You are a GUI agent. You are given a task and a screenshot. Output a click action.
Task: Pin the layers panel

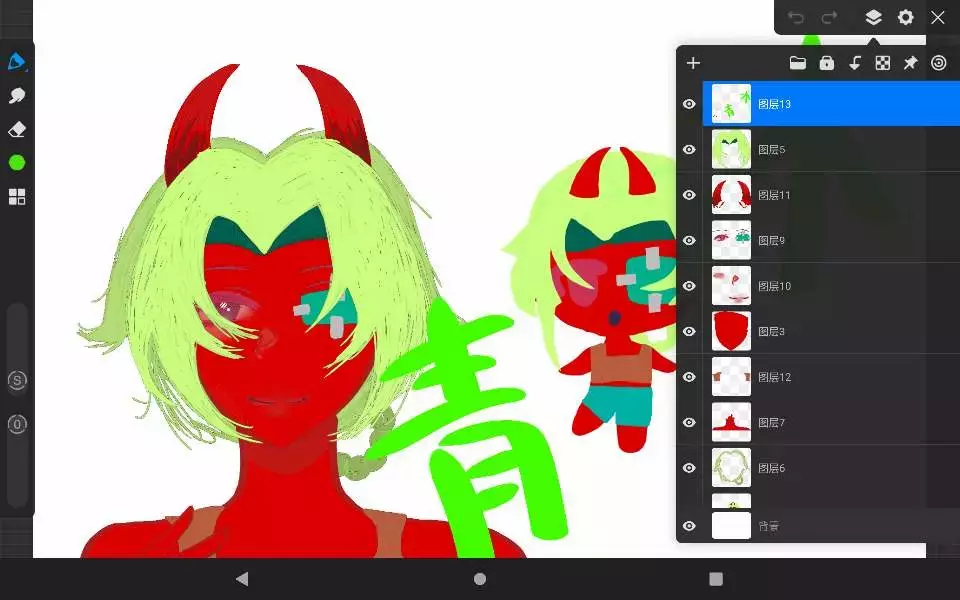click(x=910, y=63)
